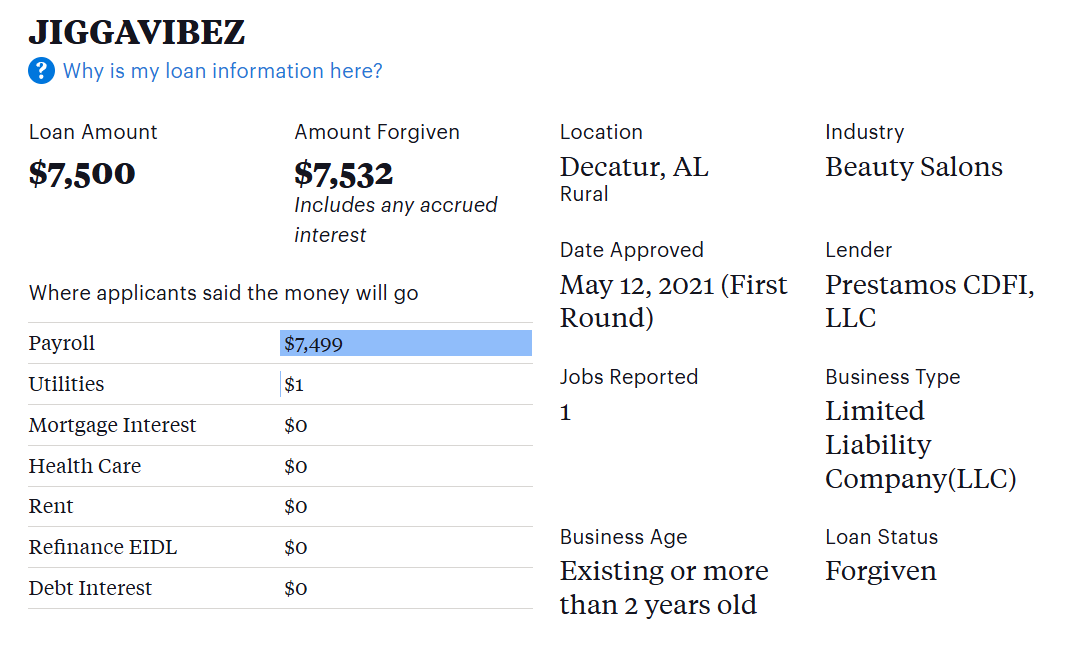Image resolution: width=1067 pixels, height=655 pixels.
Task: Select the "Existing or more than 2 years old" text
Action: [663, 588]
